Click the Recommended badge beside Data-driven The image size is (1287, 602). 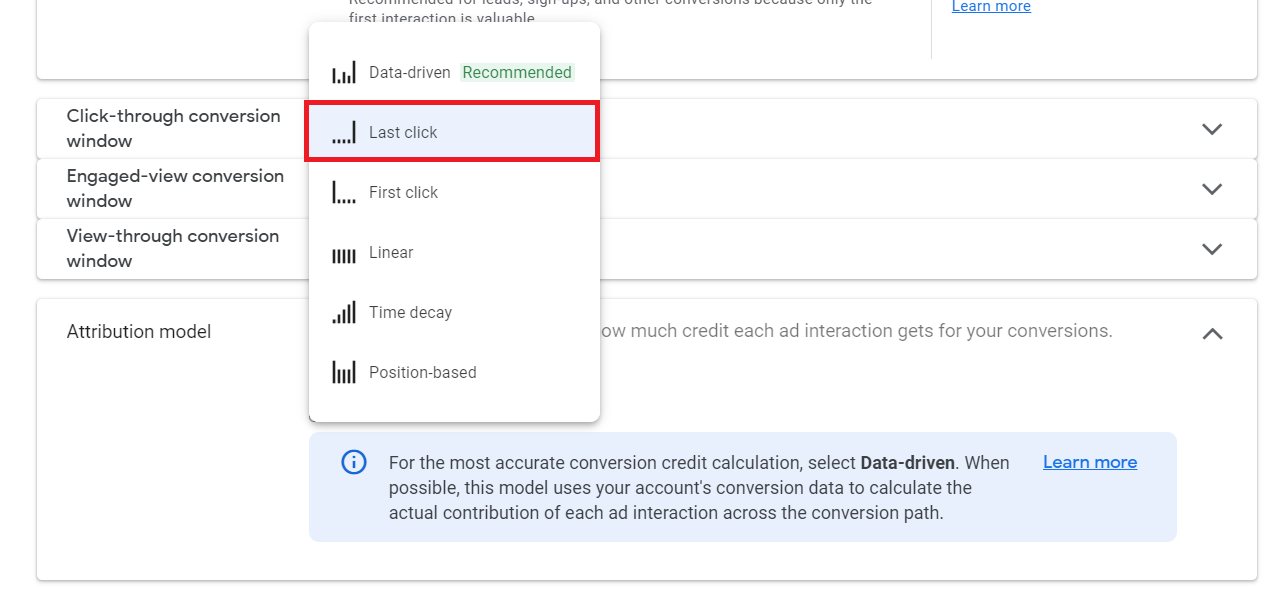pyautogui.click(x=517, y=72)
